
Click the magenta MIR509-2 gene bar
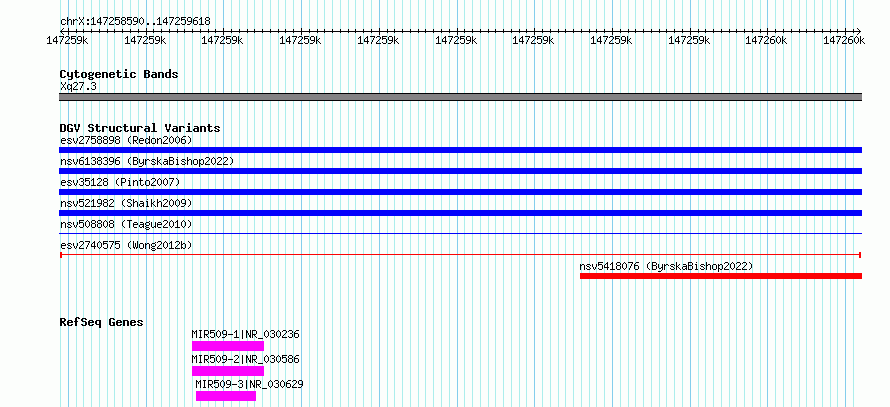tap(228, 371)
